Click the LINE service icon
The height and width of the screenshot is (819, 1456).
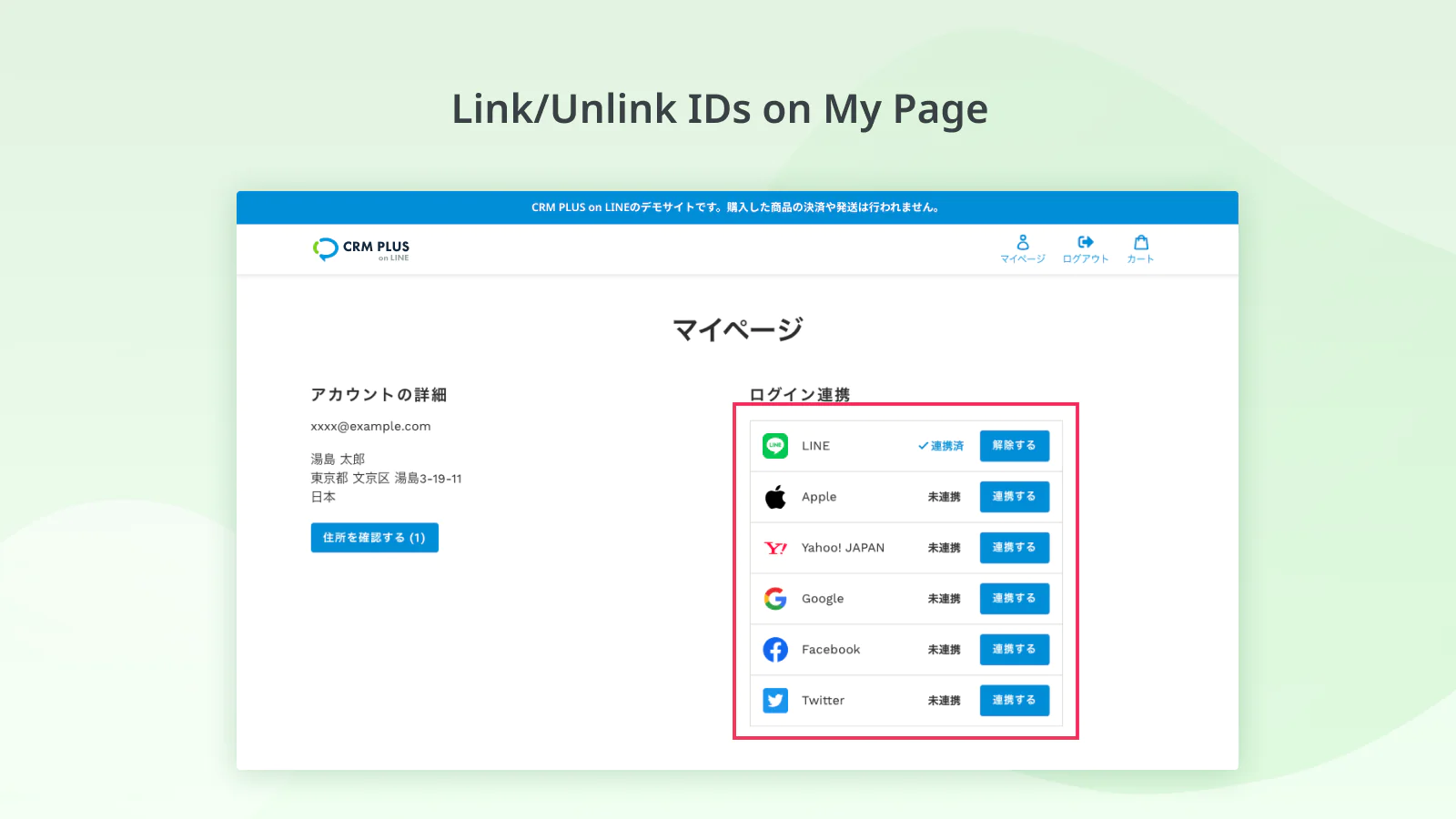(x=775, y=446)
